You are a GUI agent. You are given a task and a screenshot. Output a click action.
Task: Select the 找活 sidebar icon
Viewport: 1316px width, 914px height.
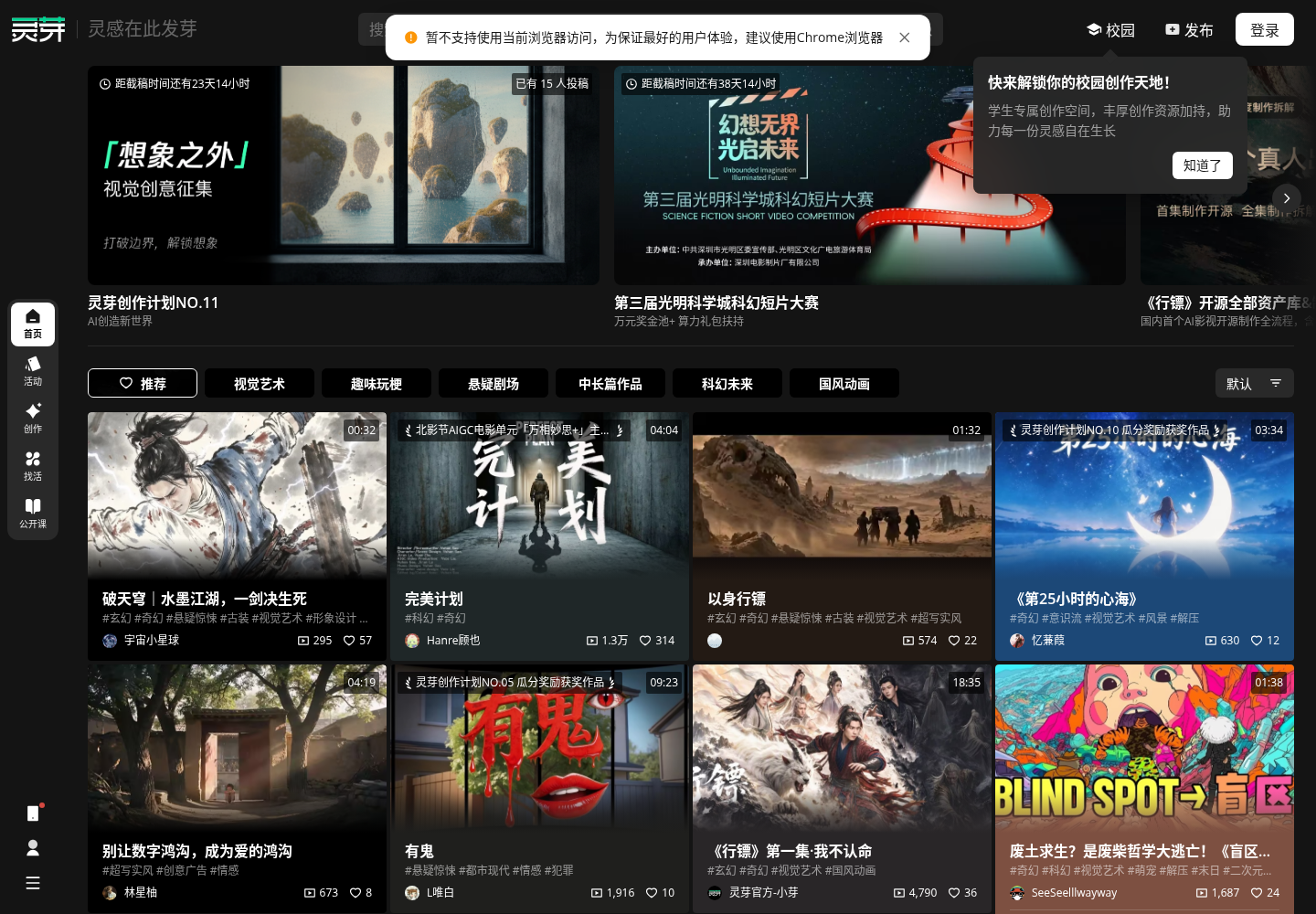33,467
